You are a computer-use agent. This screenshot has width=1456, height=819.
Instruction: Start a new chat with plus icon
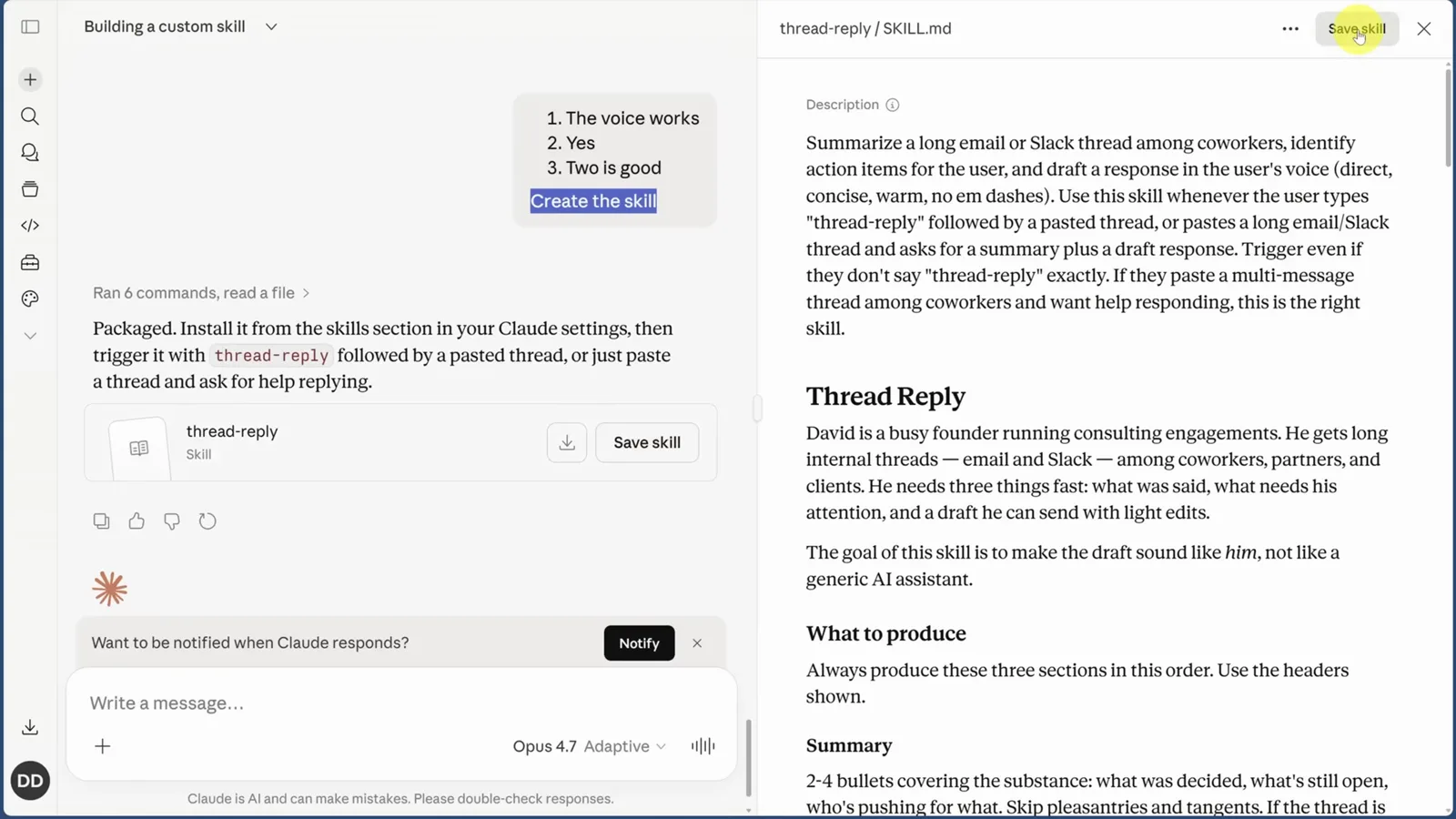30,80
